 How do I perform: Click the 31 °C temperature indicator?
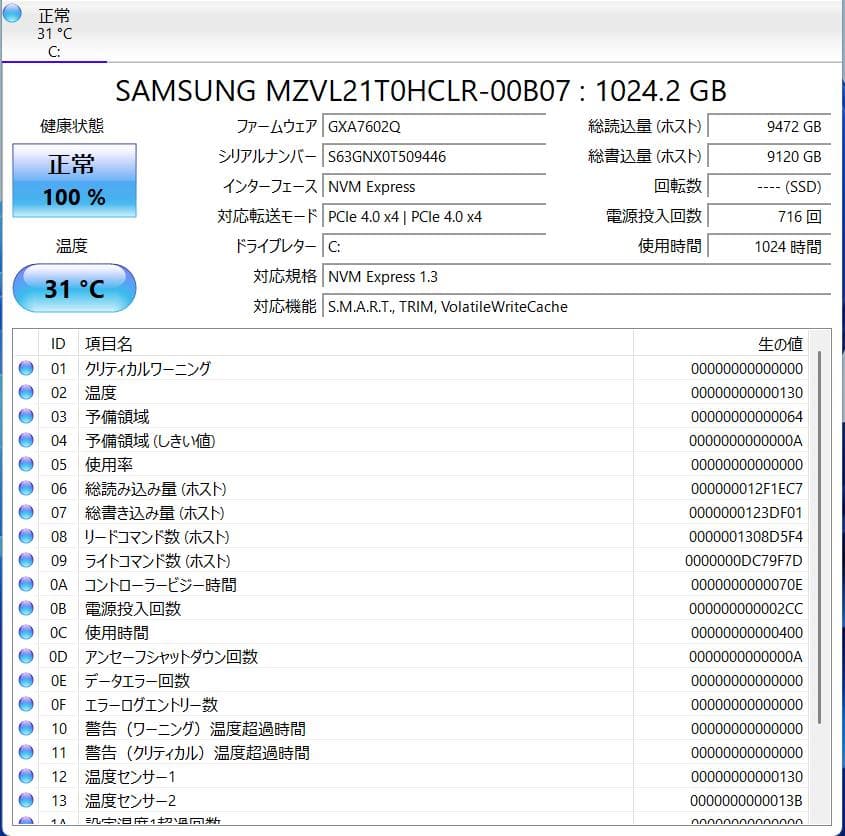(73, 287)
